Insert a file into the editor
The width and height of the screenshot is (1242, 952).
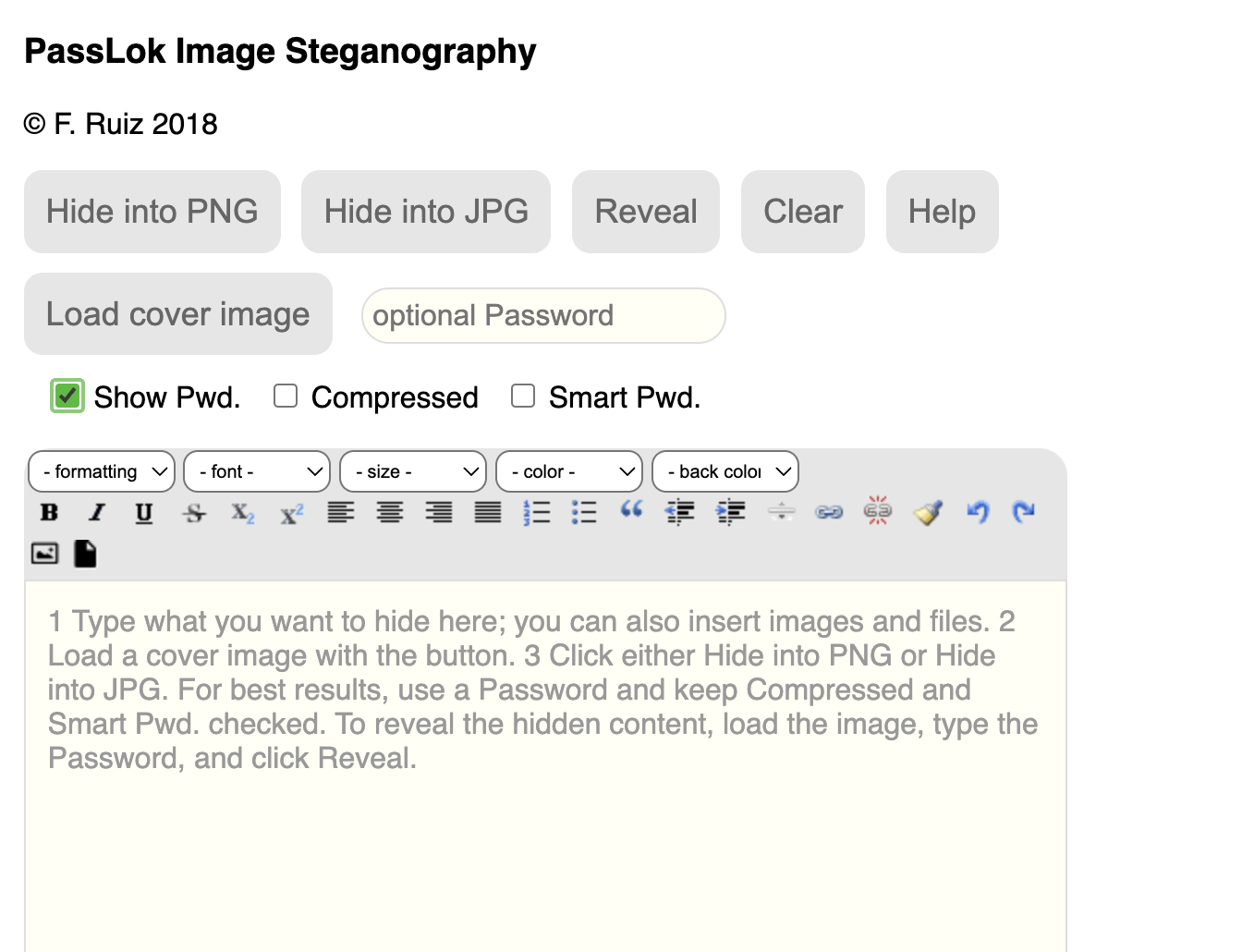click(x=85, y=554)
